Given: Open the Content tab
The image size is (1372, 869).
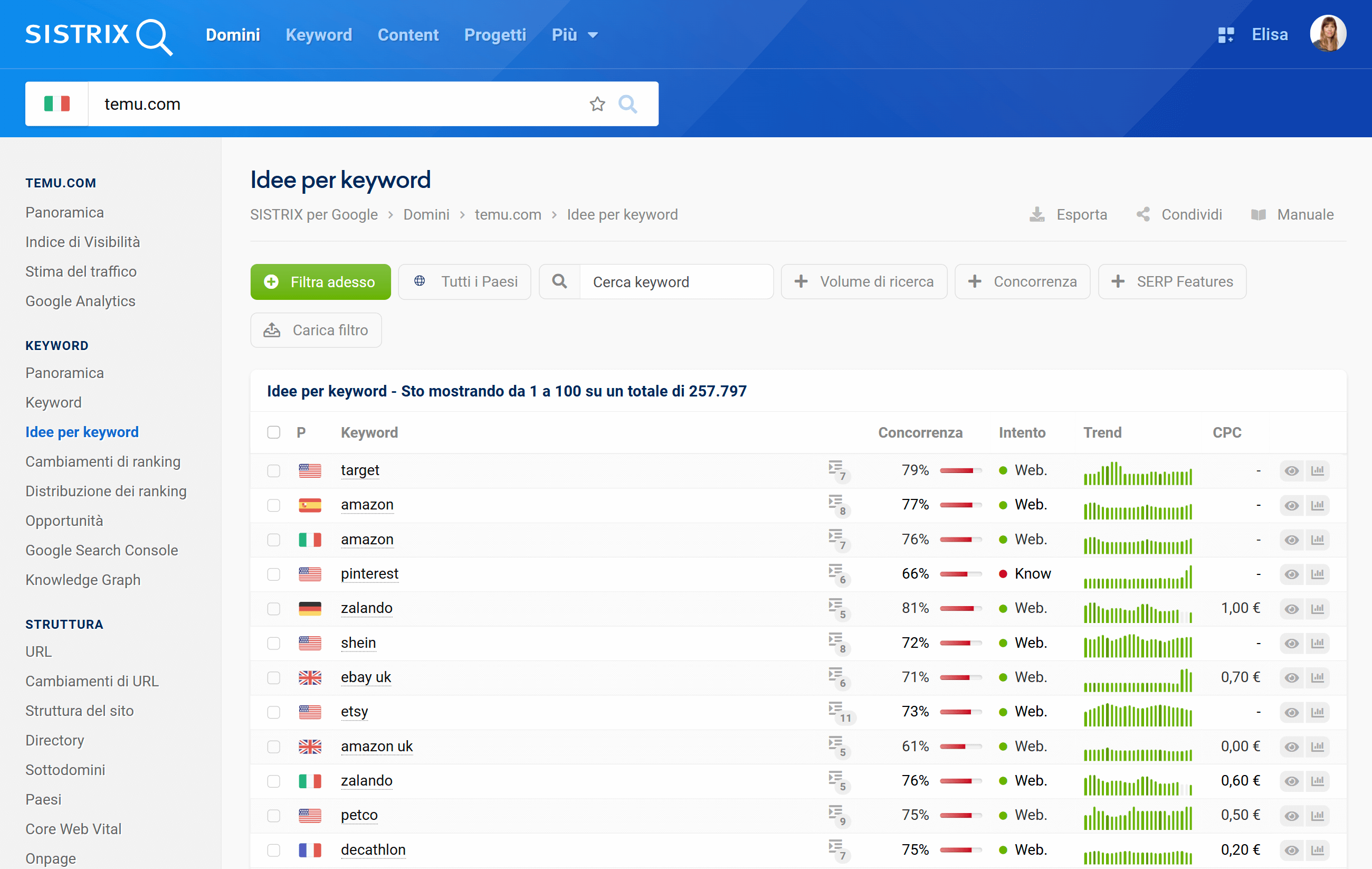Looking at the screenshot, I should click(x=408, y=35).
